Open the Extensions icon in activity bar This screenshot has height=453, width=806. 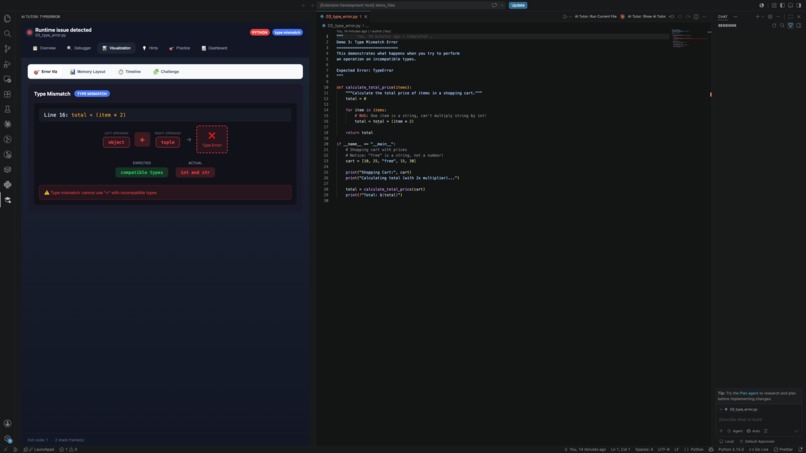click(x=7, y=95)
